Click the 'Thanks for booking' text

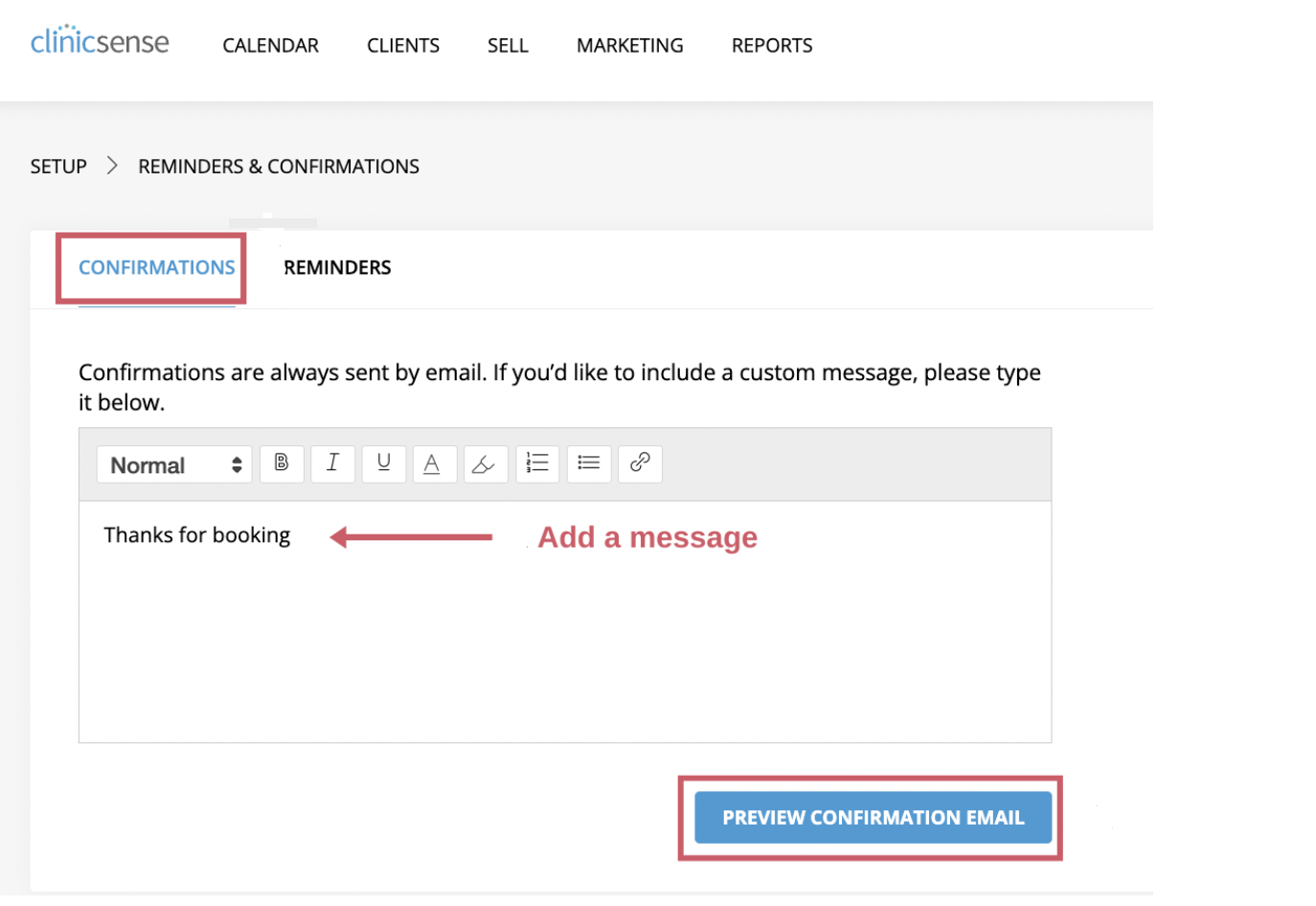pyautogui.click(x=197, y=535)
